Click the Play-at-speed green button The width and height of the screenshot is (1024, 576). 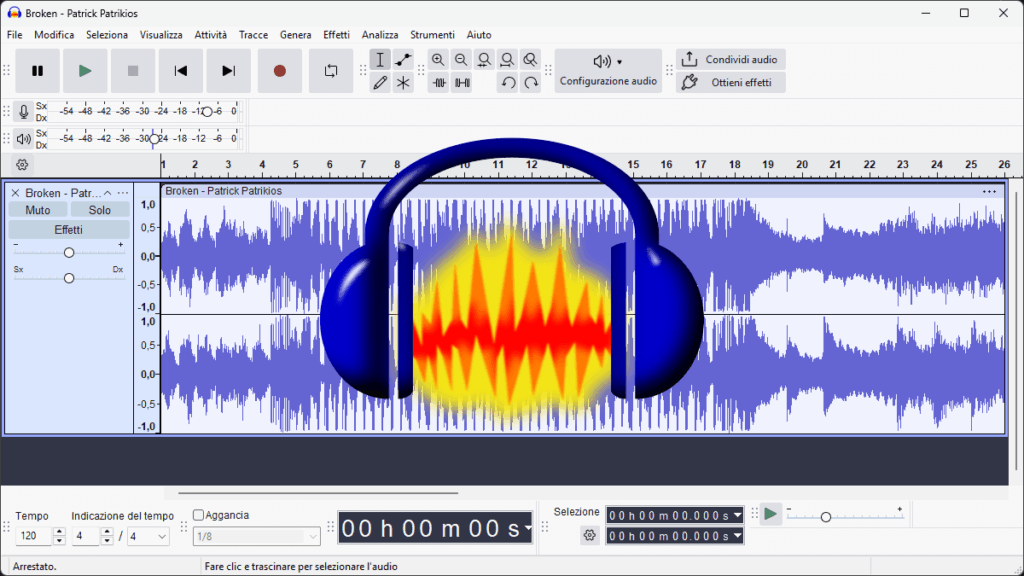[x=771, y=514]
